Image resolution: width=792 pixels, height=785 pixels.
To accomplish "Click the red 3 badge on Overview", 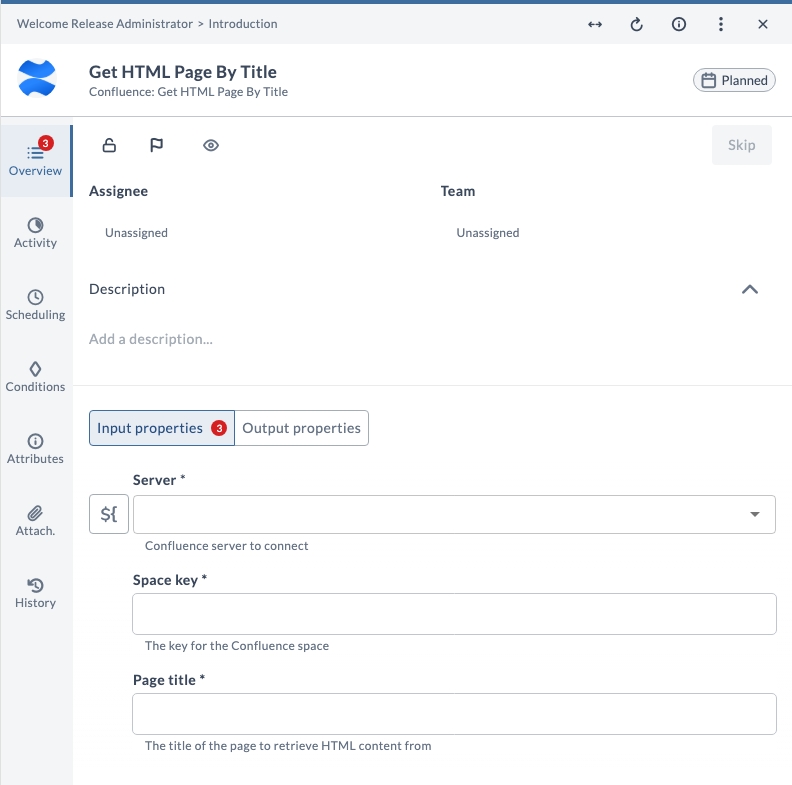I will click(x=45, y=143).
